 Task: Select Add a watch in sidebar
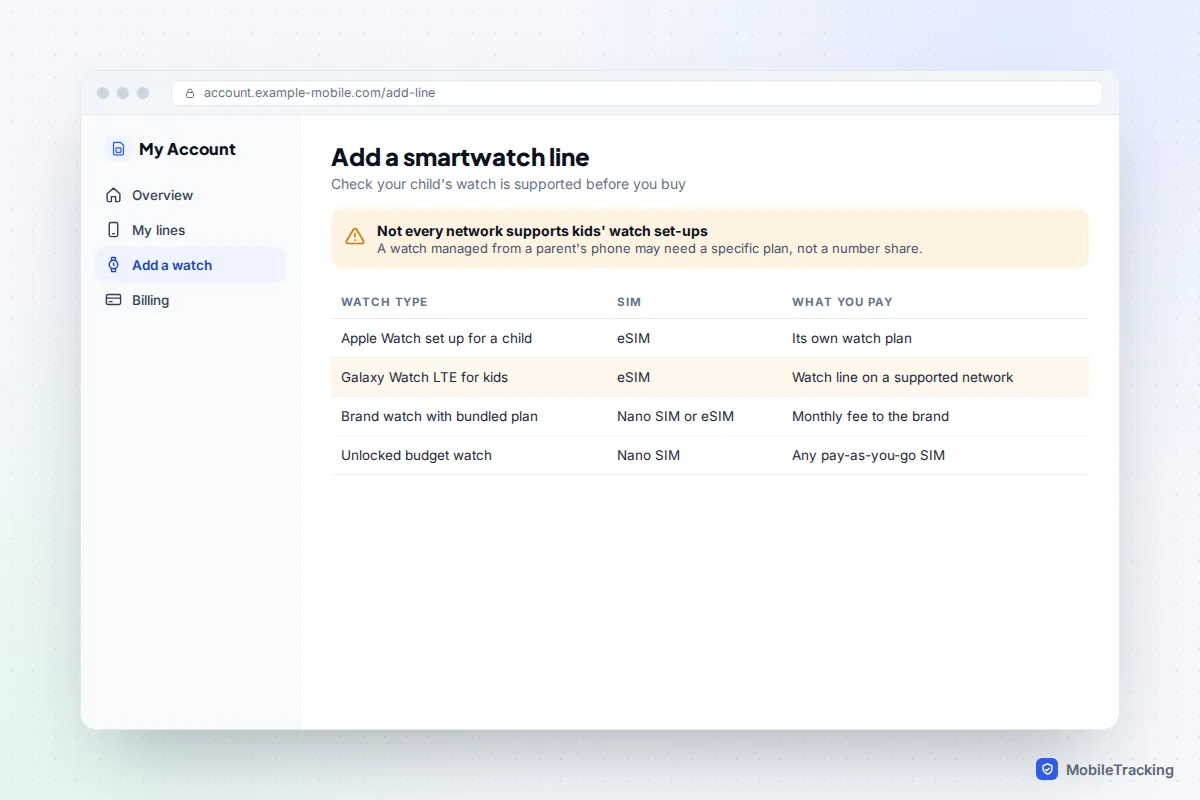(x=190, y=265)
